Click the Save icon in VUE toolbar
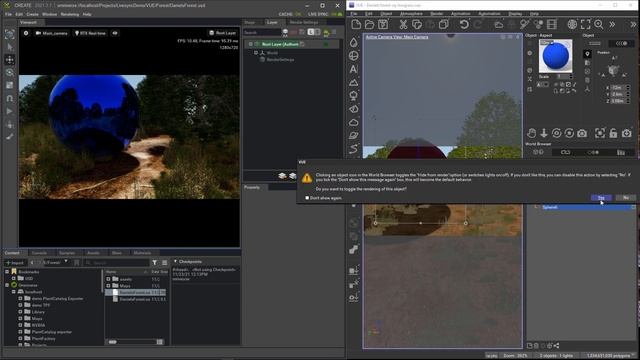640x360 pixels. click(x=383, y=24)
